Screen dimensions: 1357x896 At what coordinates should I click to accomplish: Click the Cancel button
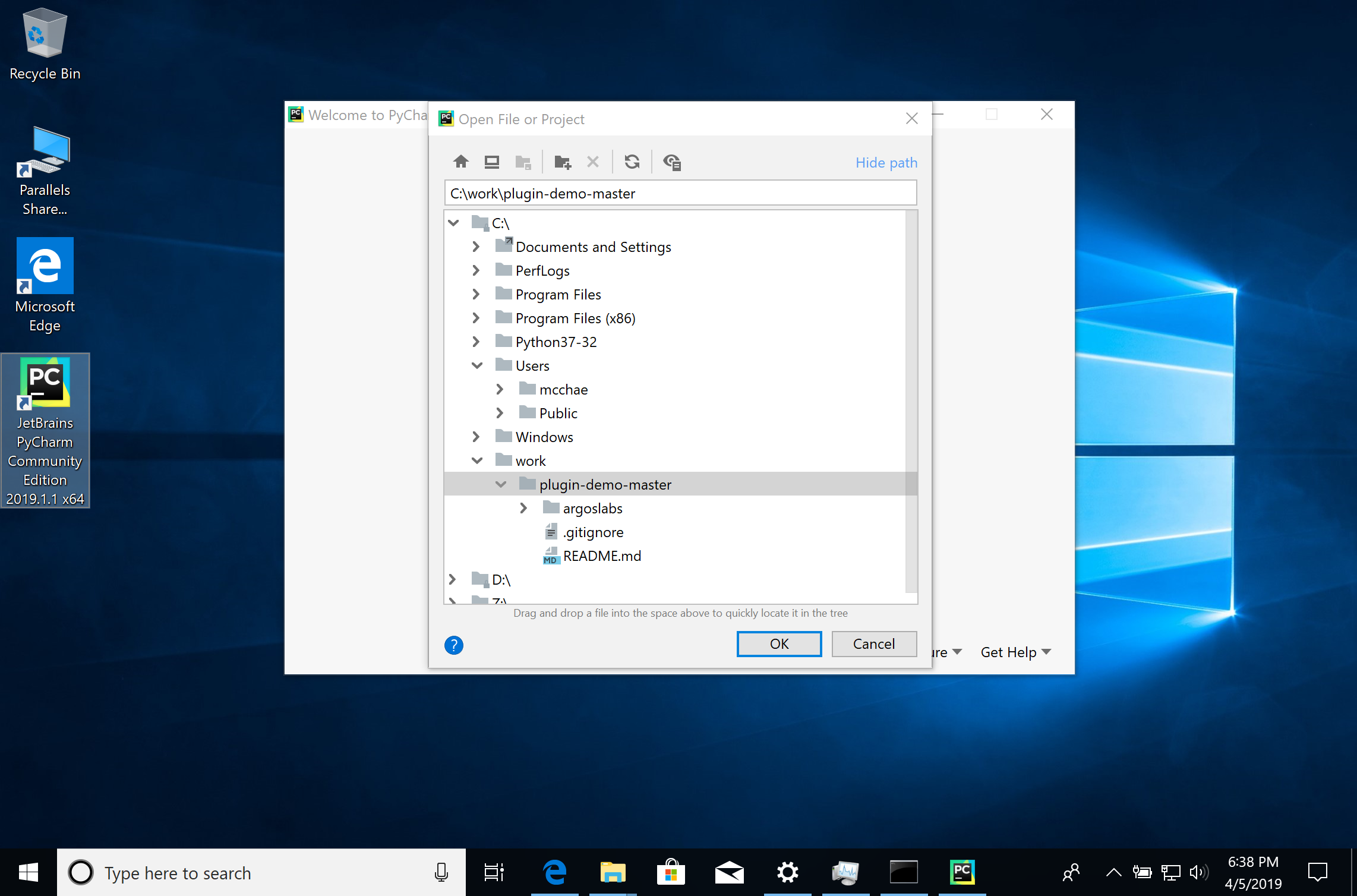(873, 644)
